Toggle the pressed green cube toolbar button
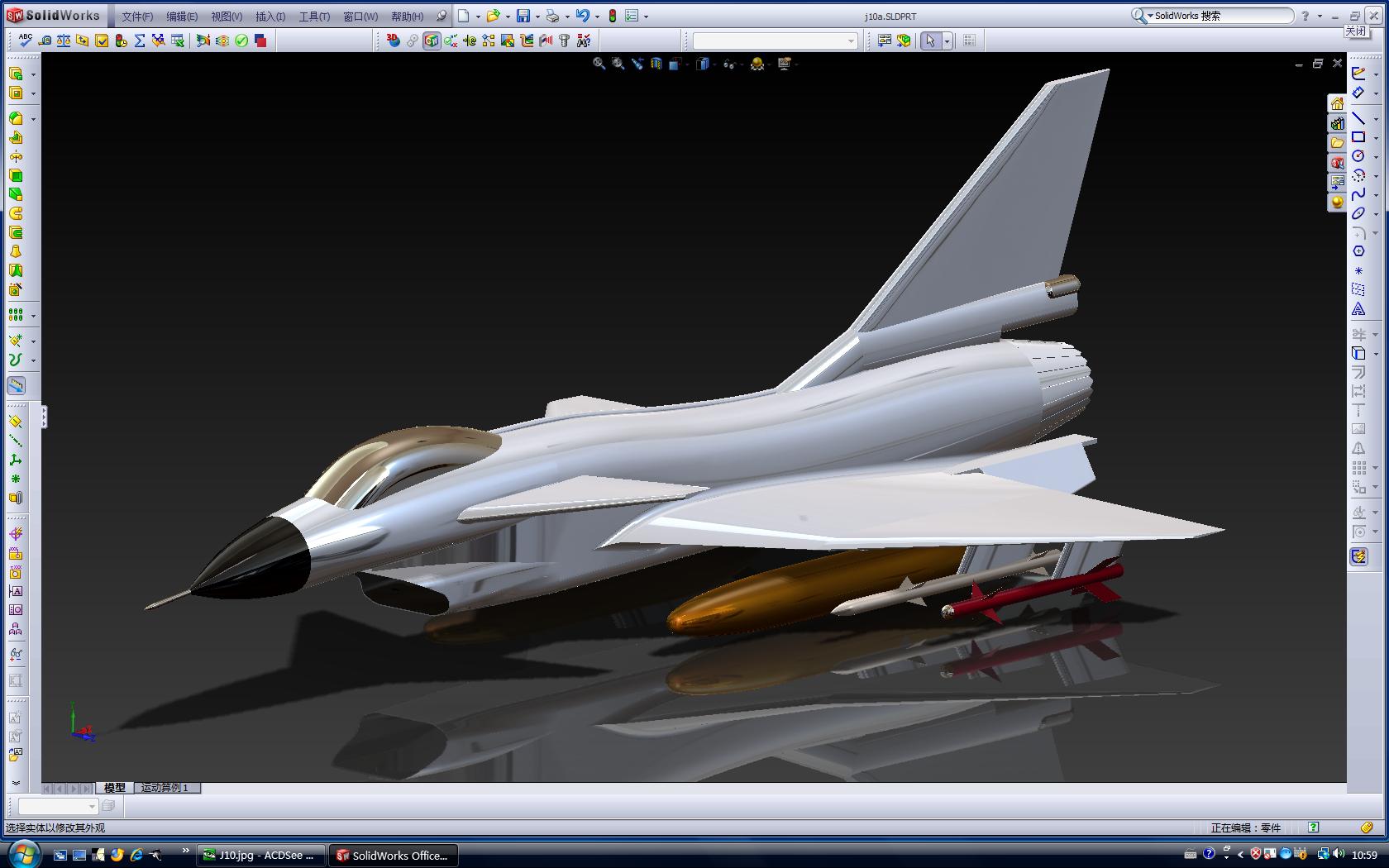The image size is (1389, 868). (x=432, y=40)
